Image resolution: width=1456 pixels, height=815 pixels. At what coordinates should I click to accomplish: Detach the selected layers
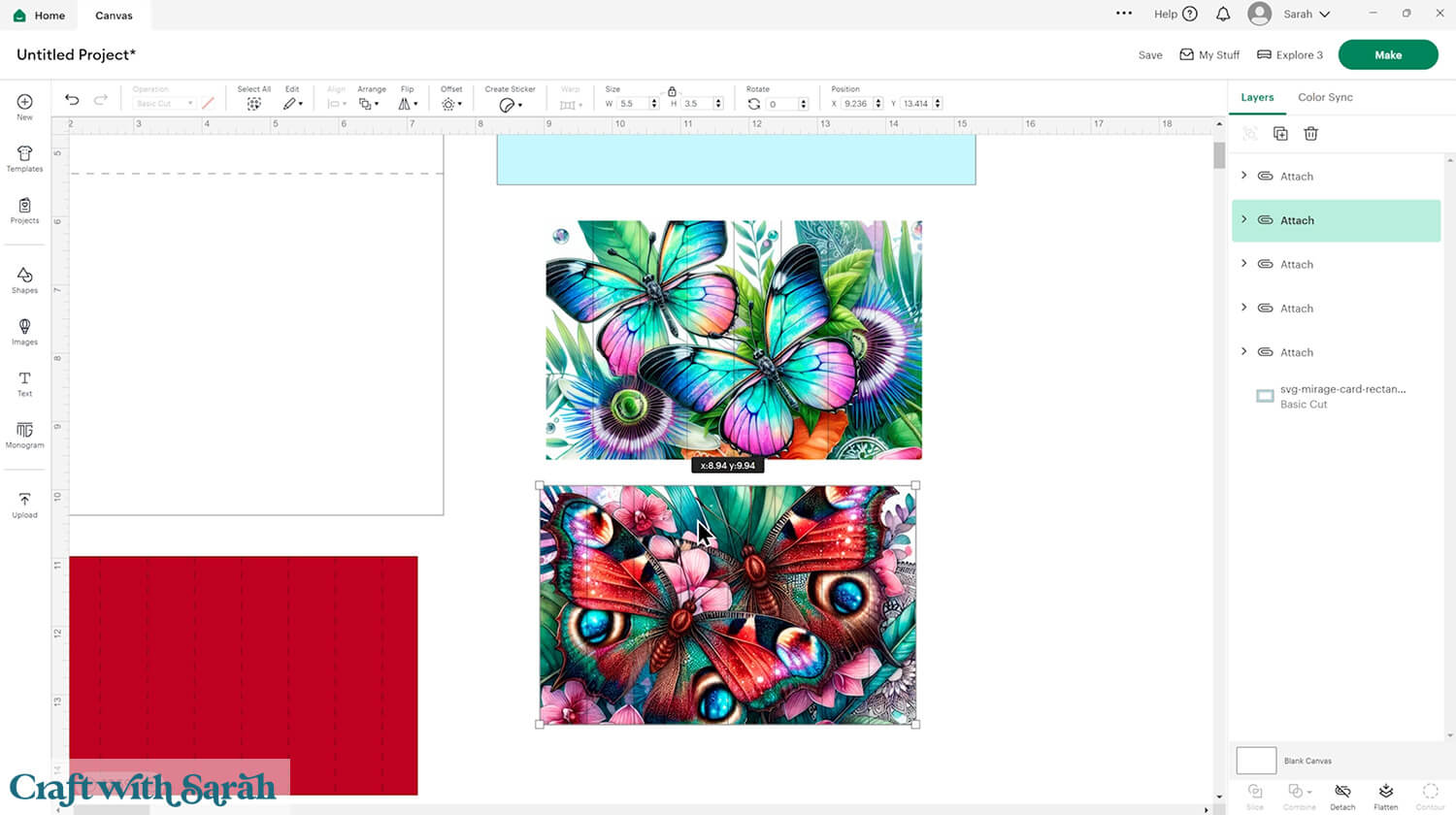[1342, 796]
